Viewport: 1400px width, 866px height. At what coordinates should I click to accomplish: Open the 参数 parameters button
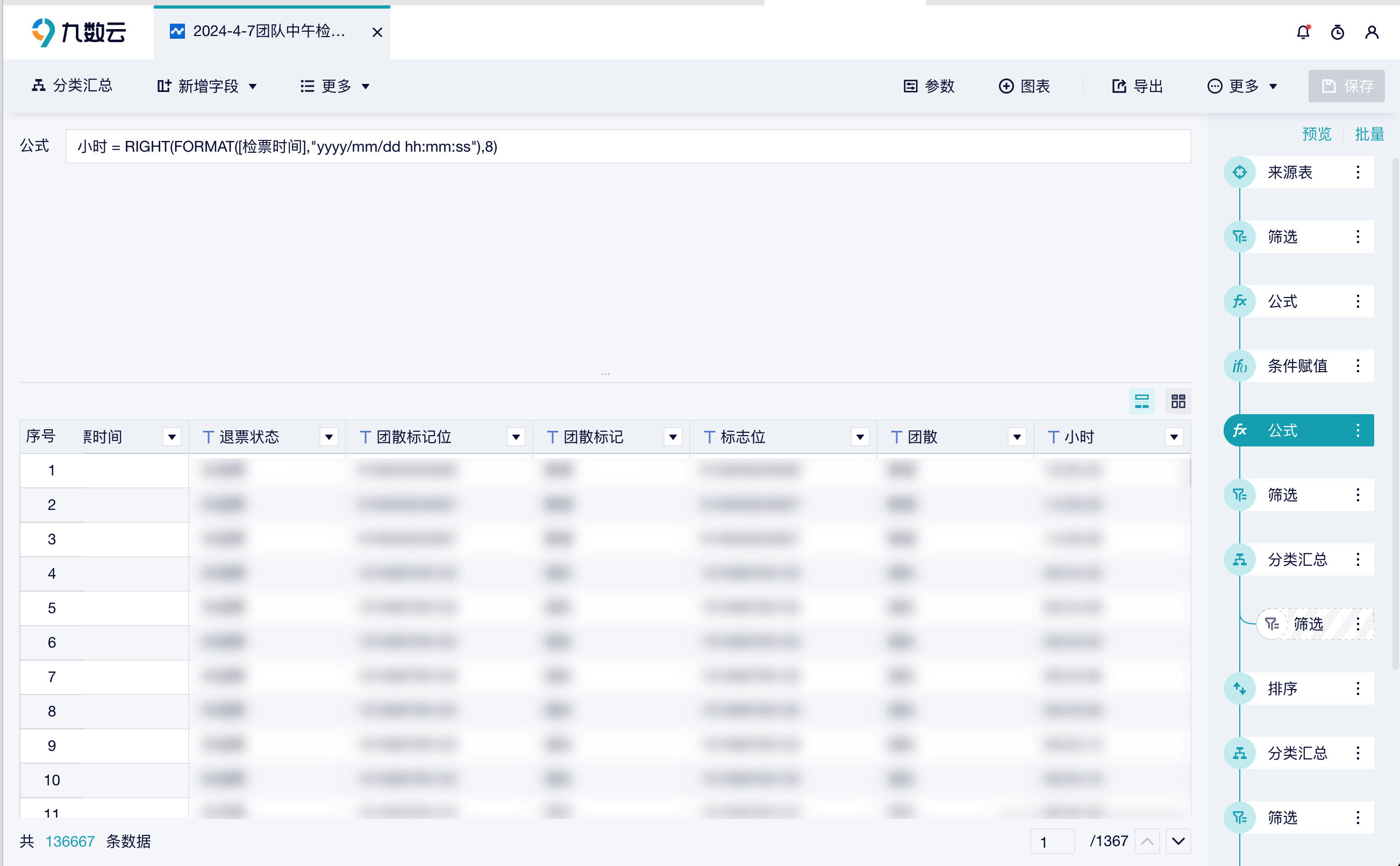(x=929, y=86)
